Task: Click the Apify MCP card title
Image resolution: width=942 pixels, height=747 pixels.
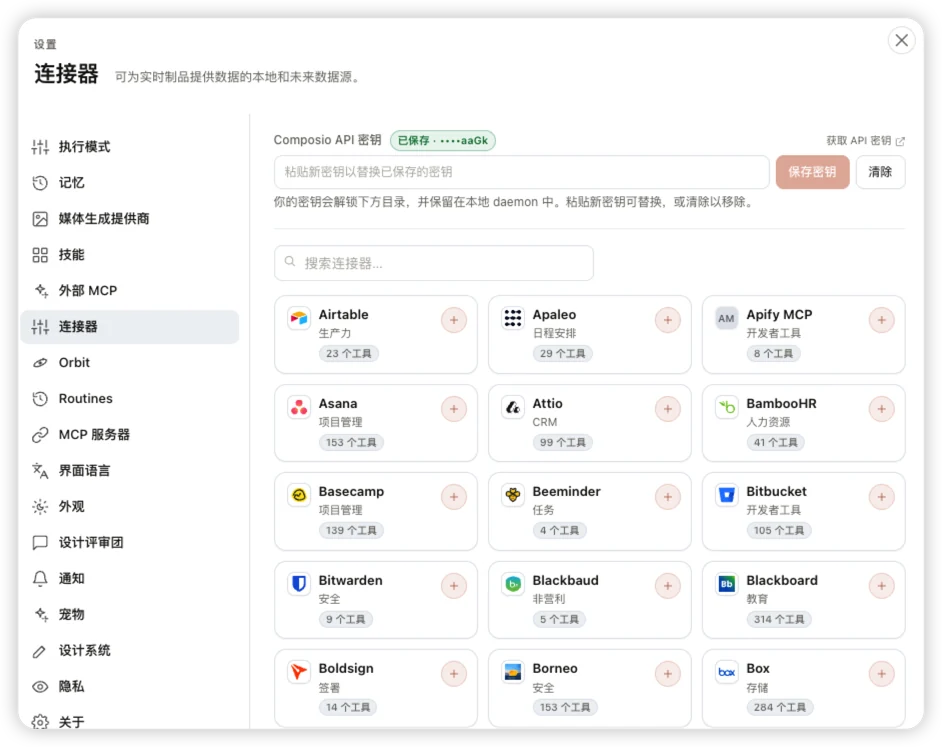Action: pyautogui.click(x=779, y=314)
